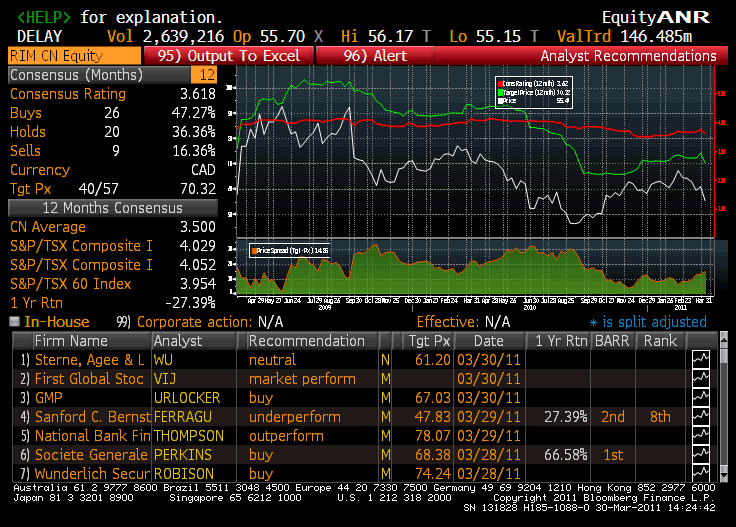Screen dimensions: 736x527
Task: Sort table by Rank column
Action: point(660,341)
